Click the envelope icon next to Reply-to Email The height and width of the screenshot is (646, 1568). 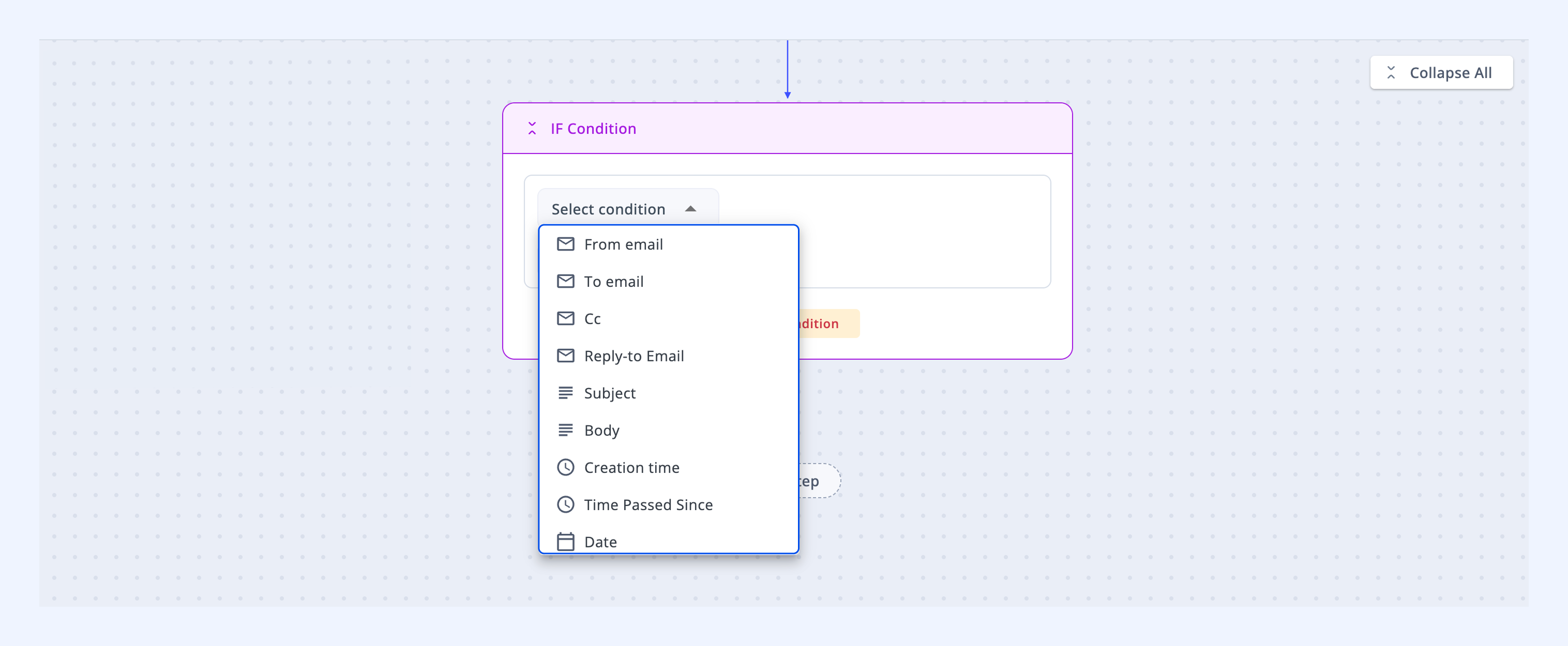pos(565,355)
